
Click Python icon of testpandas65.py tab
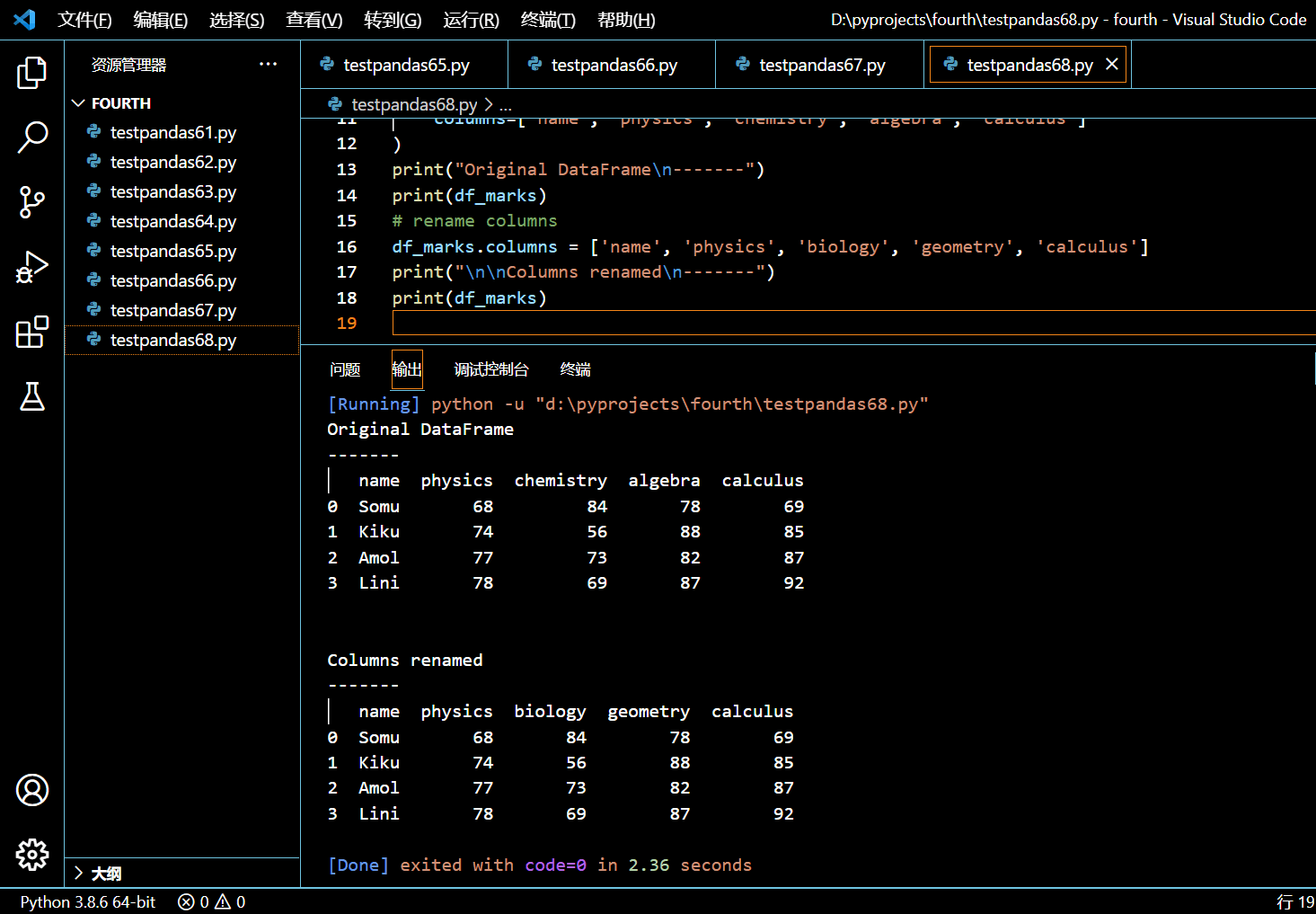[327, 64]
